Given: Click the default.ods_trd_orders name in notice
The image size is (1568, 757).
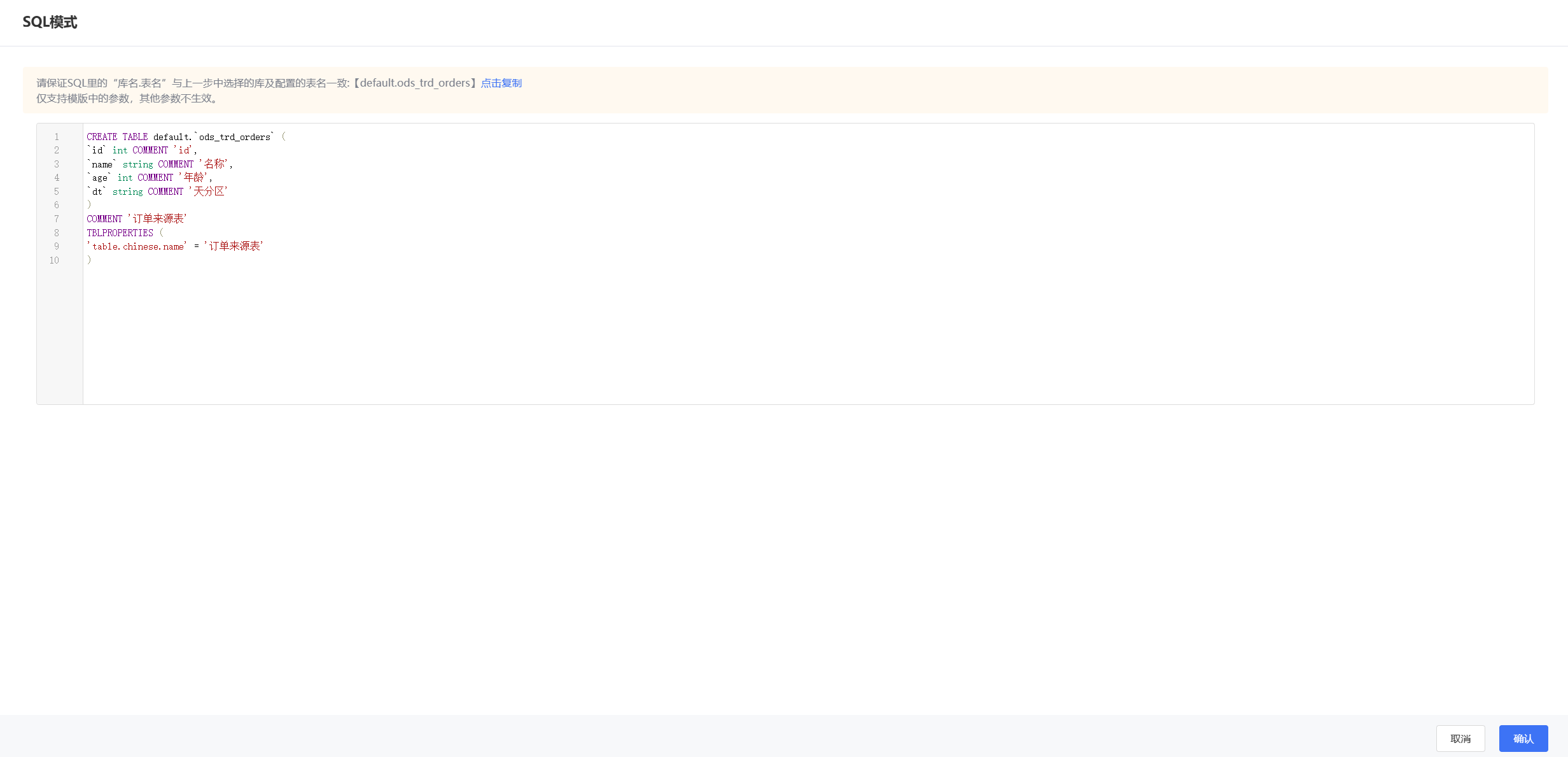Looking at the screenshot, I should [415, 83].
